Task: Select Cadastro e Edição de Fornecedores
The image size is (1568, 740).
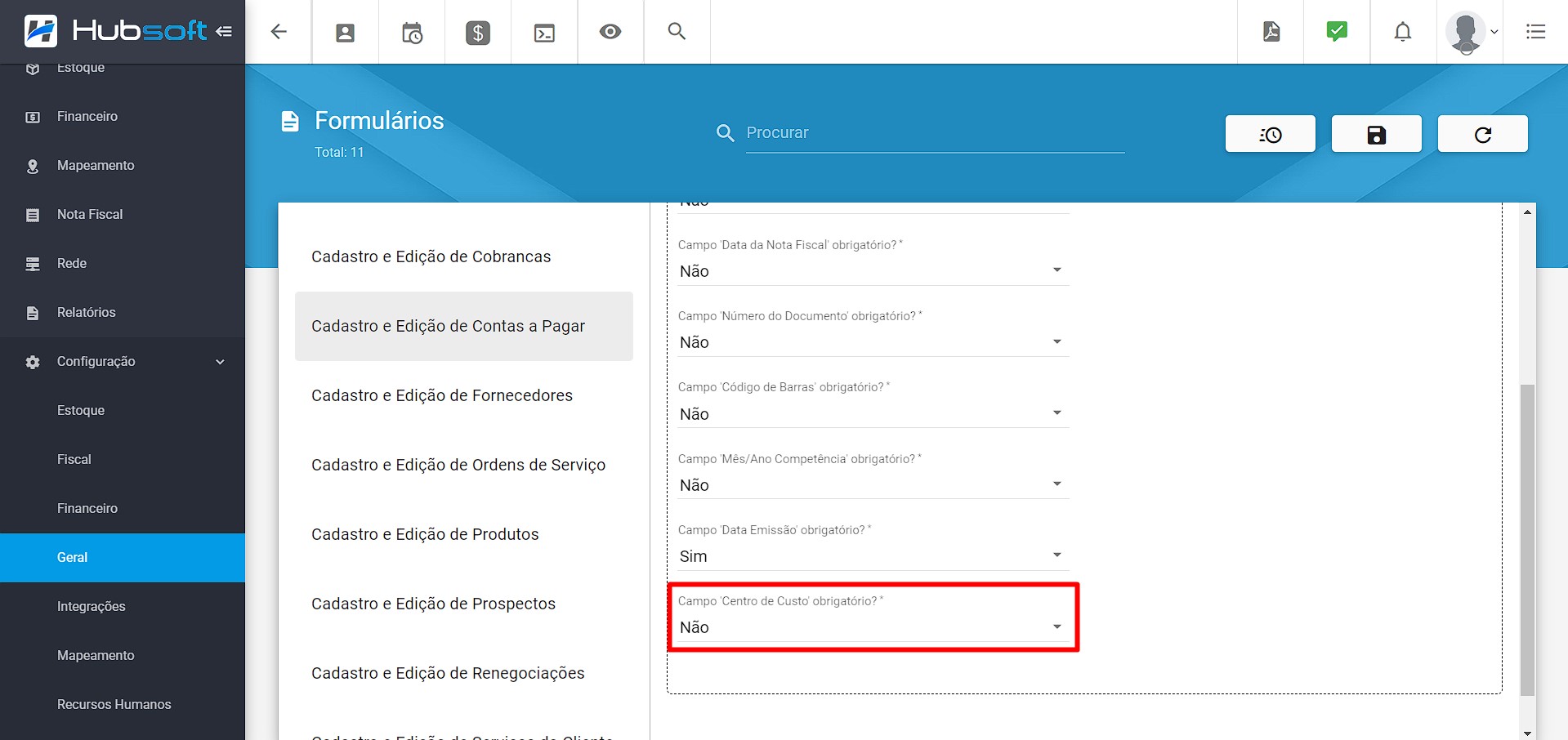Action: 442,395
